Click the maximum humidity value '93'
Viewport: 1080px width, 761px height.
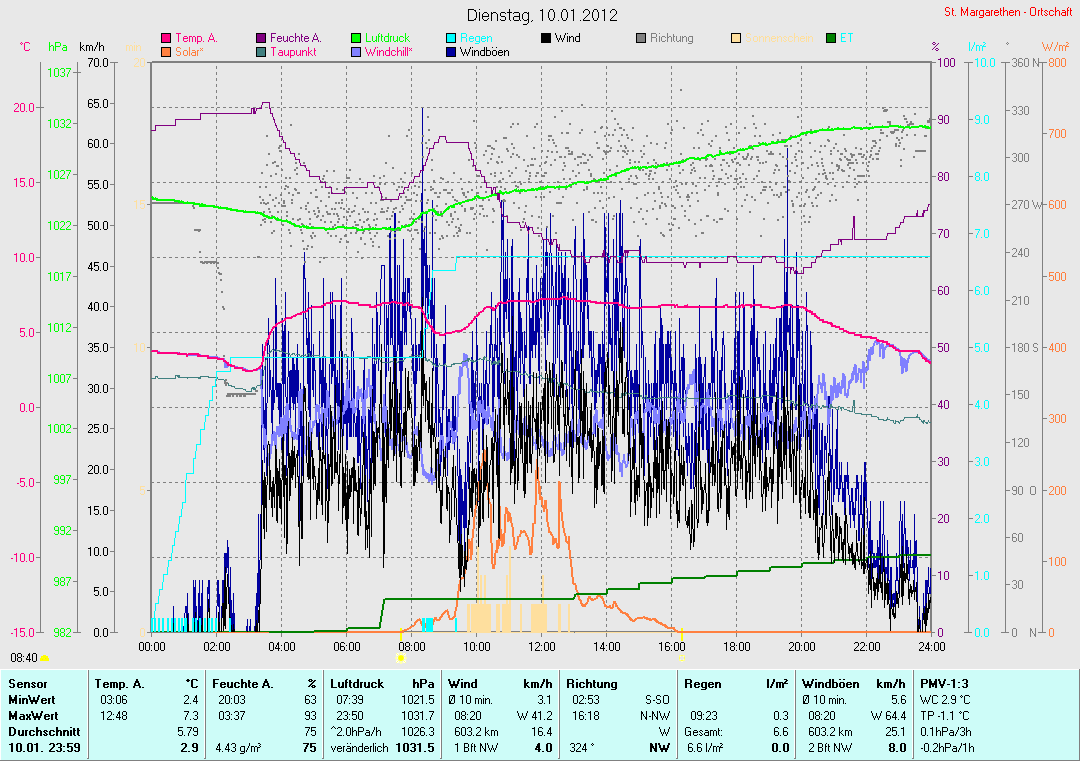[311, 716]
